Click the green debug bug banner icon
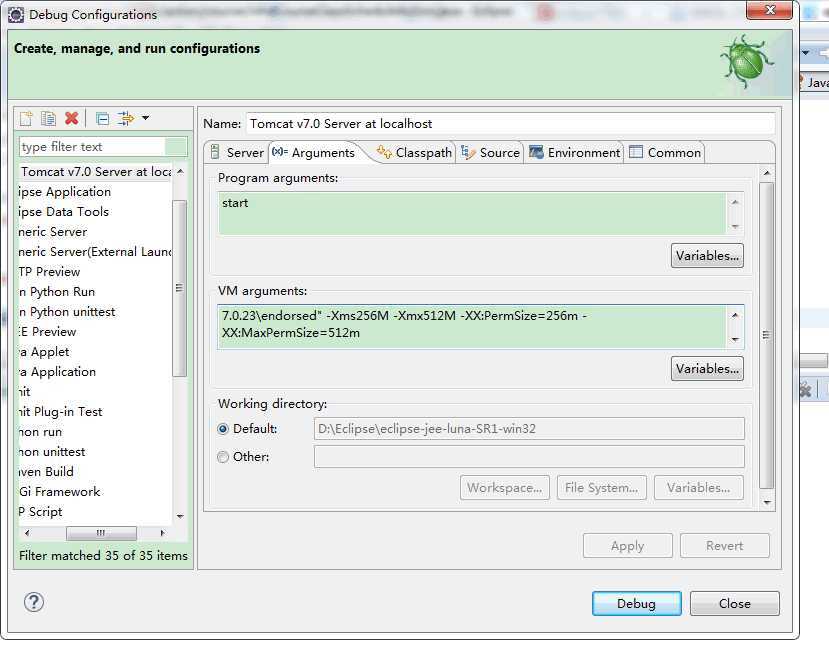Screen dimensions: 829x650 point(746,62)
